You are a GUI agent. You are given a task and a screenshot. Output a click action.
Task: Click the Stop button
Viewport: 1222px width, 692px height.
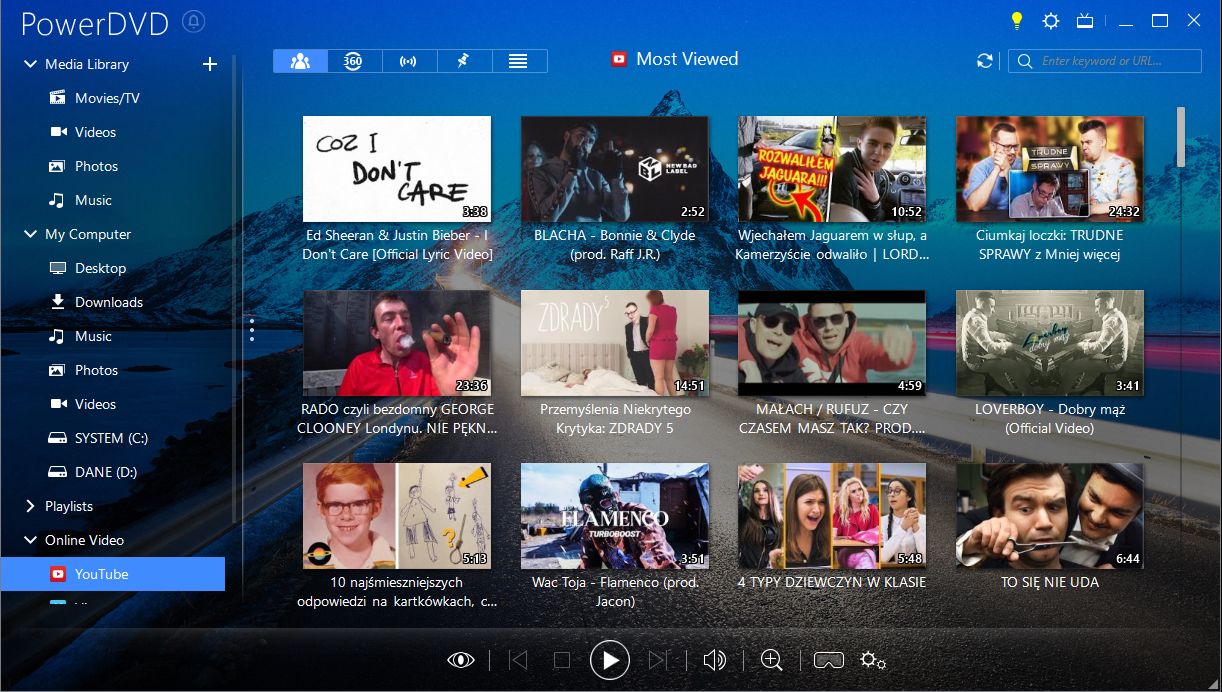(x=562, y=660)
